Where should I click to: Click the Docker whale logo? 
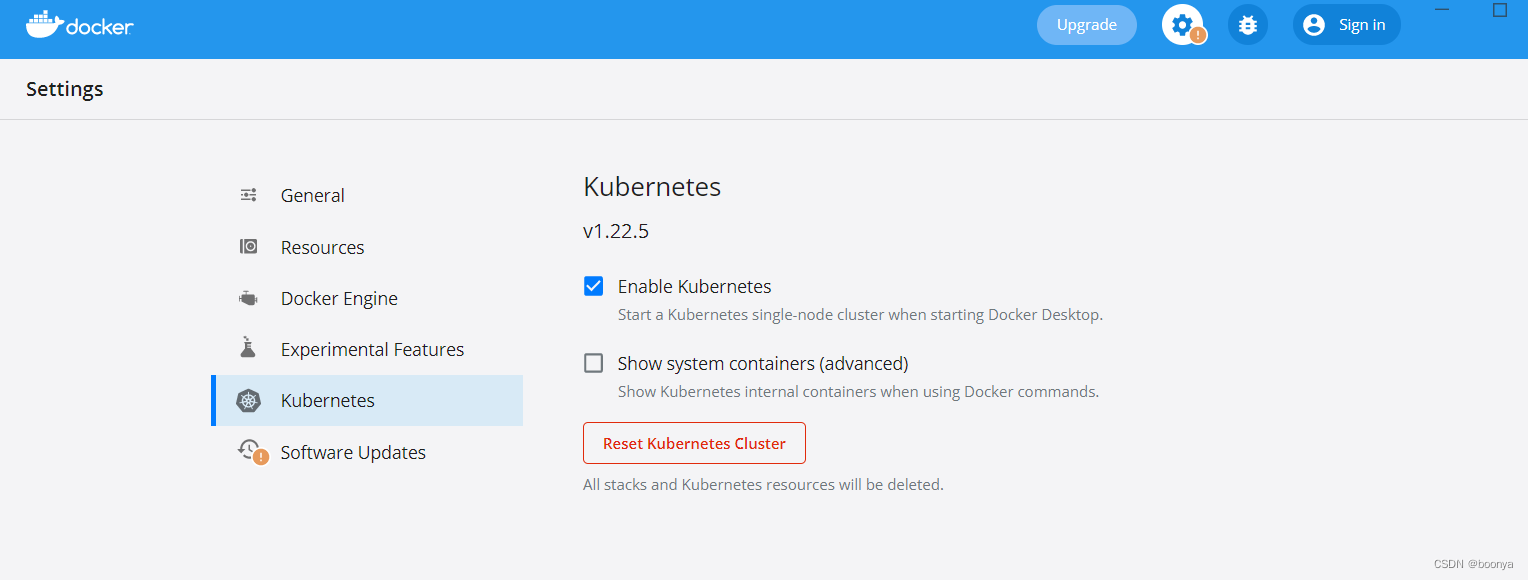click(x=43, y=25)
